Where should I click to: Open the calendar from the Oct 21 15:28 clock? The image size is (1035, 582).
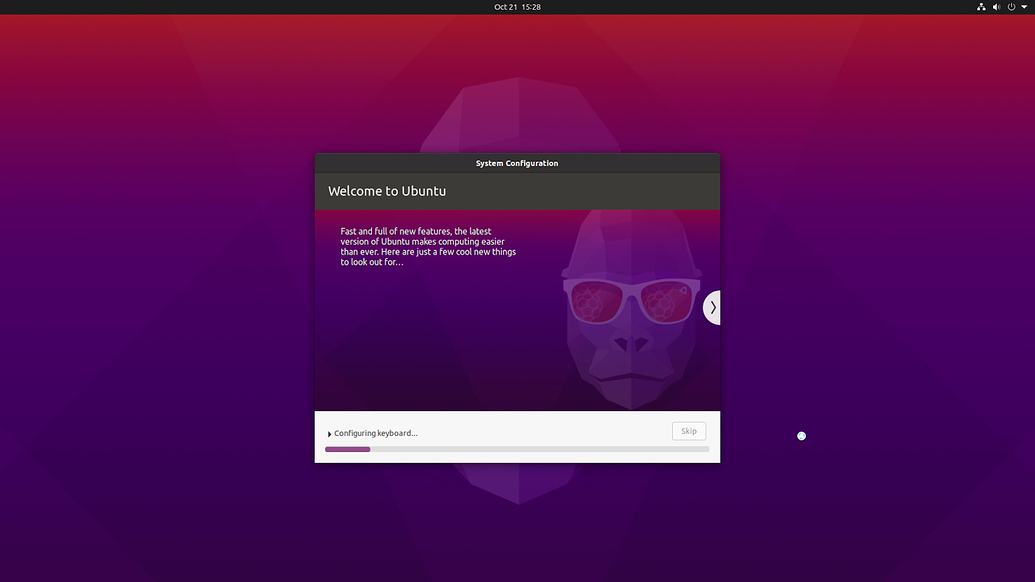click(517, 7)
